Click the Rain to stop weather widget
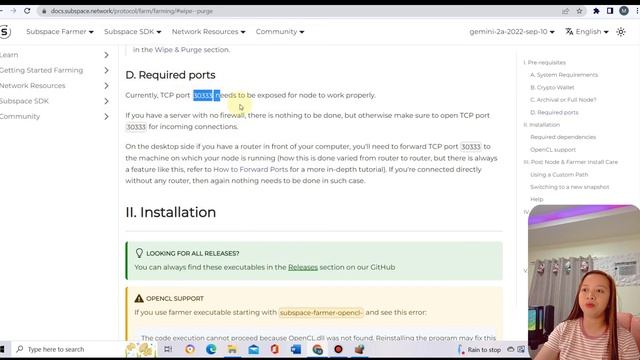 coord(479,349)
